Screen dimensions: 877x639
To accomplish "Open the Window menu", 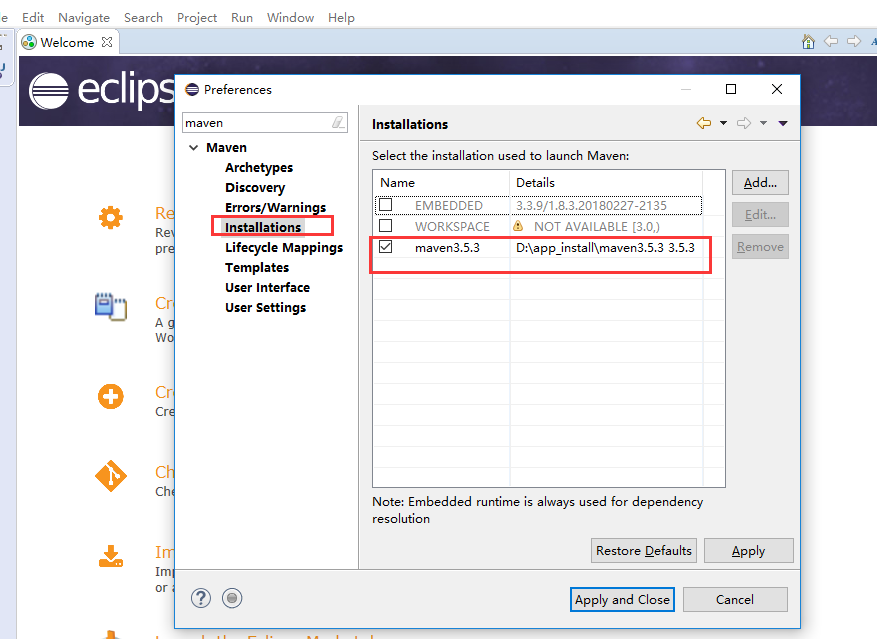I will click(x=290, y=17).
